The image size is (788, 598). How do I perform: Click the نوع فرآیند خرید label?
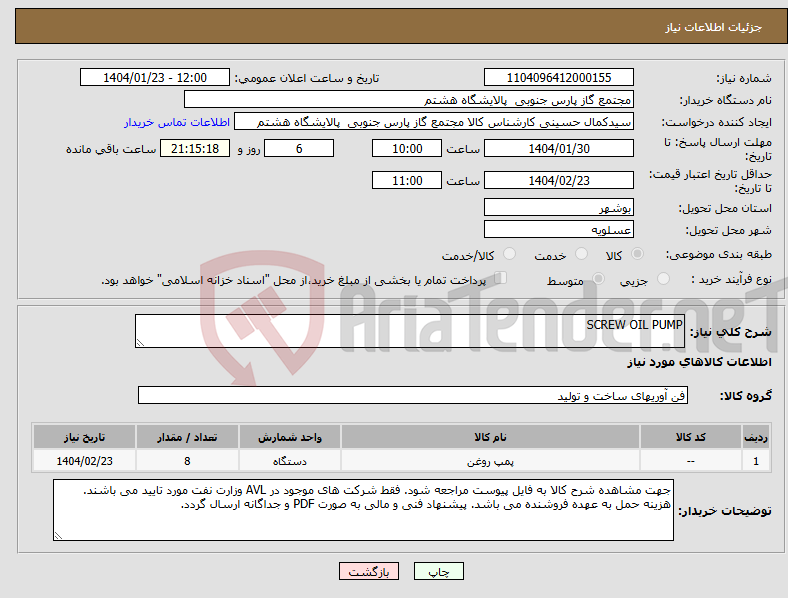pos(731,279)
